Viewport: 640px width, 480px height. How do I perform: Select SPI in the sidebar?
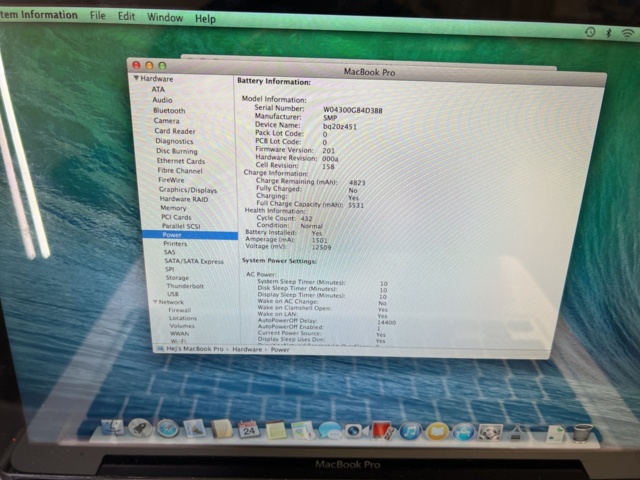pyautogui.click(x=169, y=269)
